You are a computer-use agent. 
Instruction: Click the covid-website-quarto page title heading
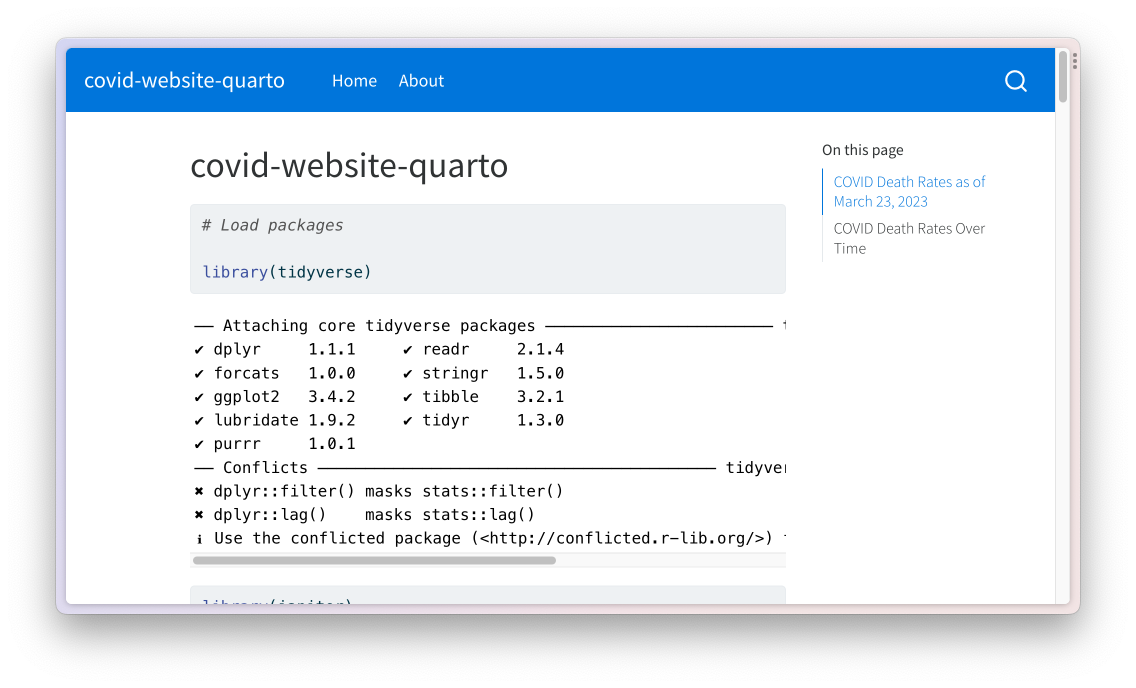tap(350, 165)
